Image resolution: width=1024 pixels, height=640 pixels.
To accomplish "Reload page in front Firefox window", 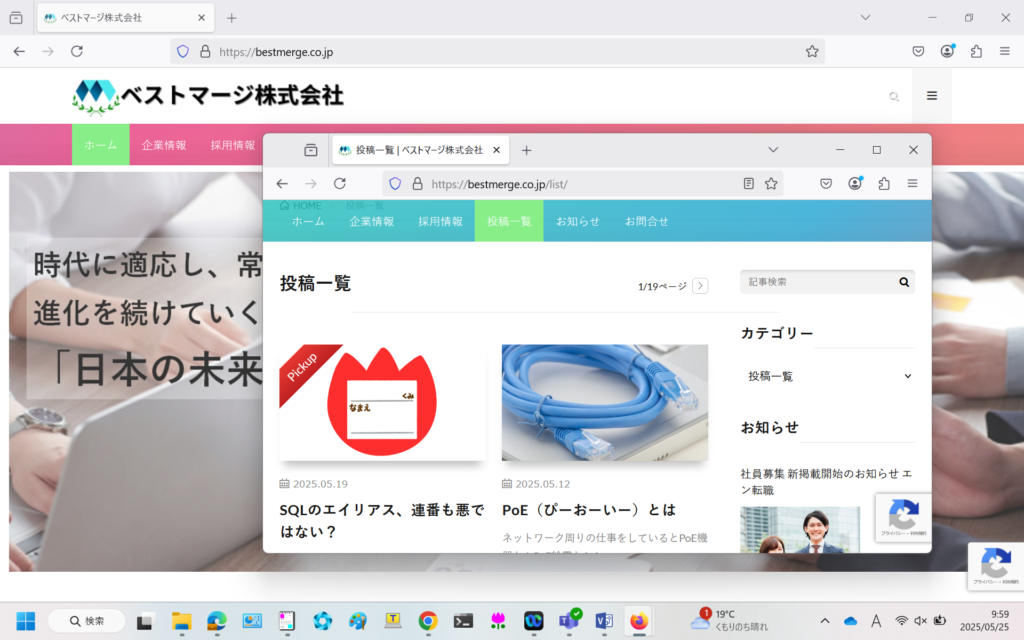I will tap(340, 184).
